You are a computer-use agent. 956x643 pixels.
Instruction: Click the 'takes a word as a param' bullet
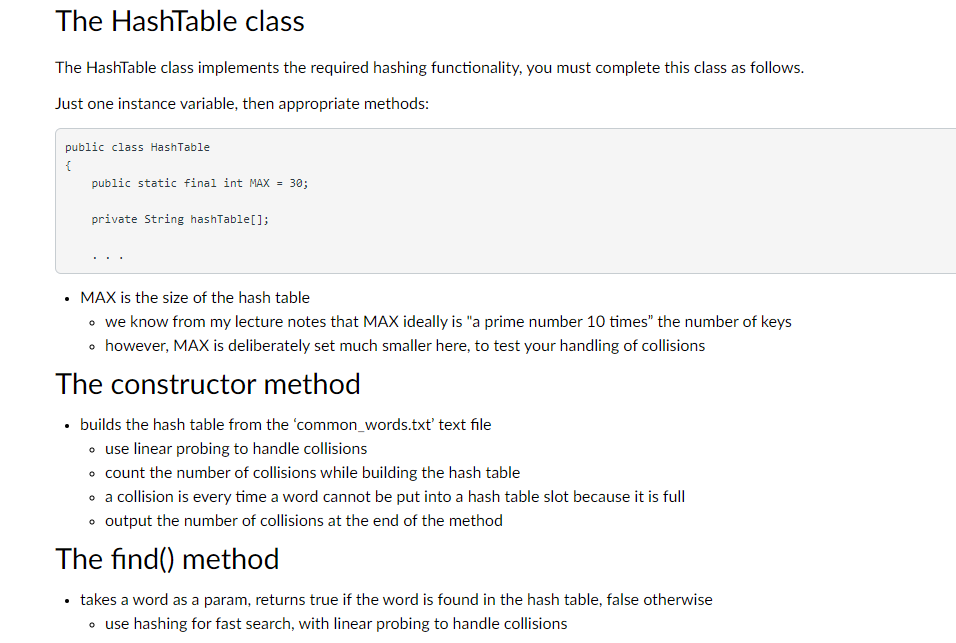tap(396, 600)
